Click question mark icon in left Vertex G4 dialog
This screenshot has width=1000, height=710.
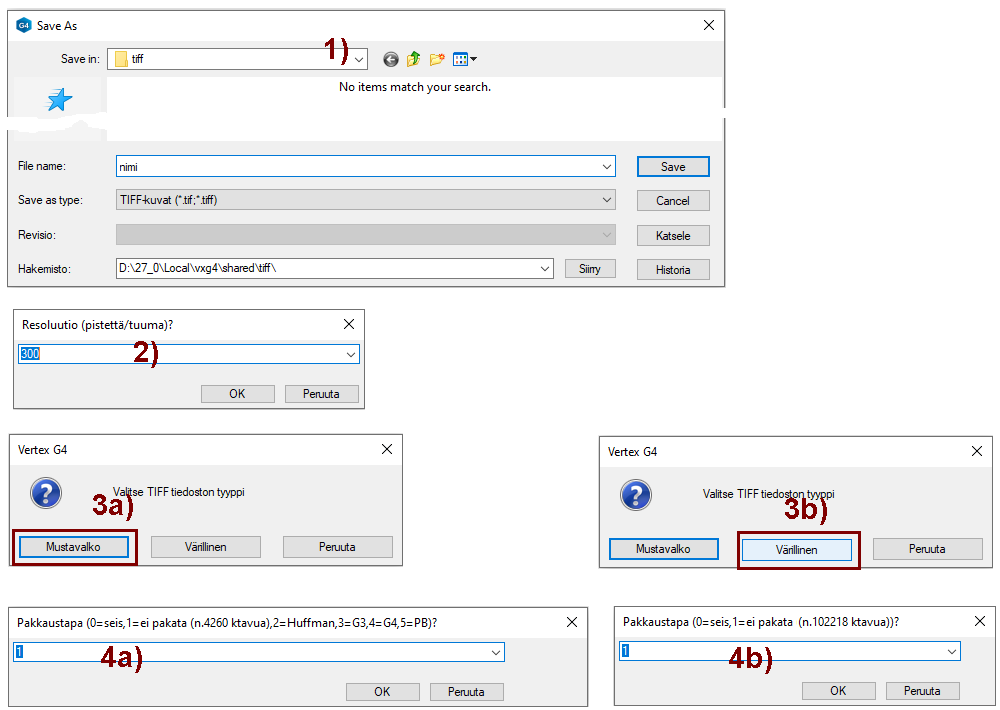pyautogui.click(x=46, y=493)
